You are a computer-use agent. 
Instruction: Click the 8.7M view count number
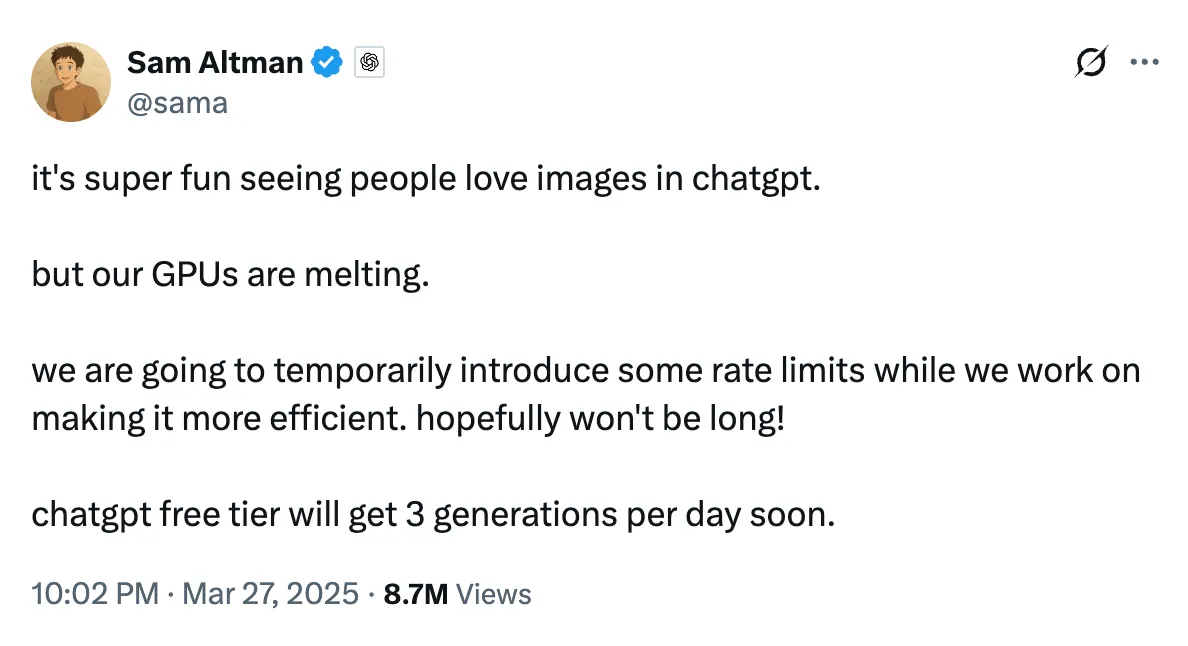416,594
